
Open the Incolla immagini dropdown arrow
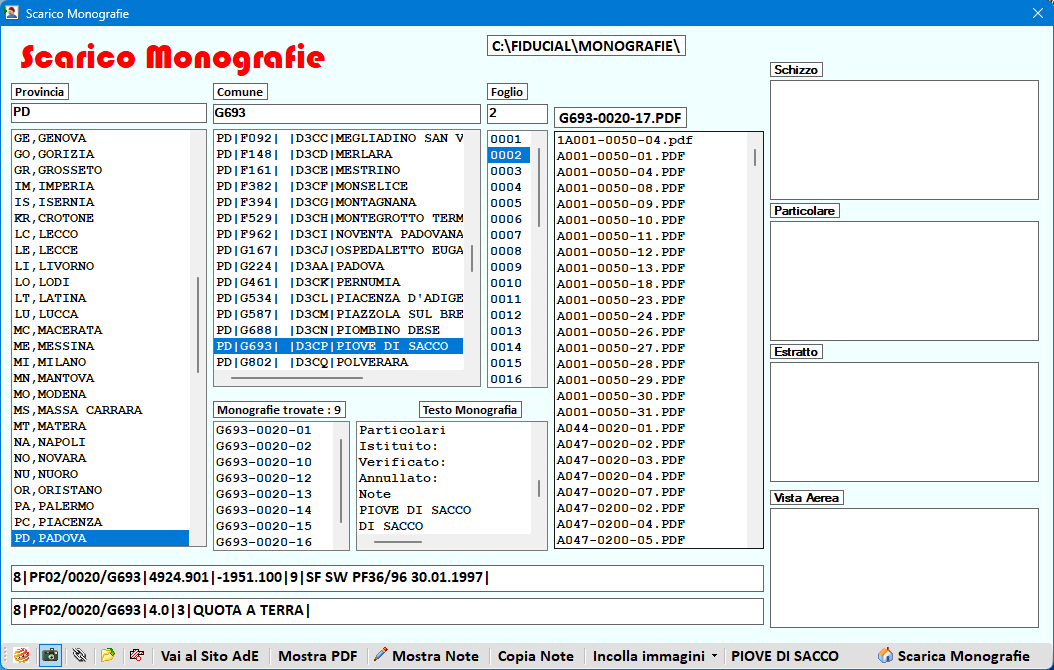[714, 656]
